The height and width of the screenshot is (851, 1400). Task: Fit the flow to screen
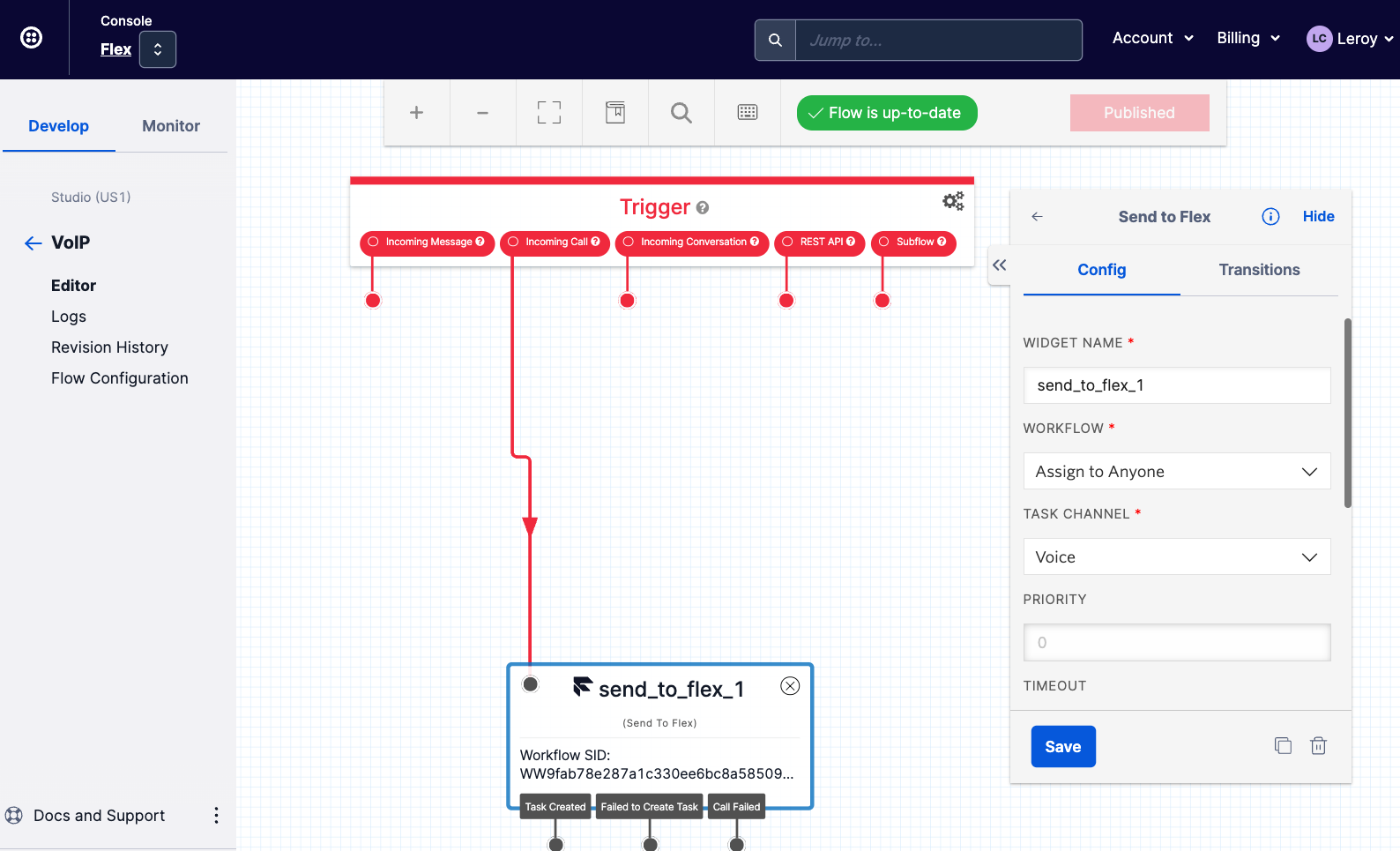pos(549,113)
